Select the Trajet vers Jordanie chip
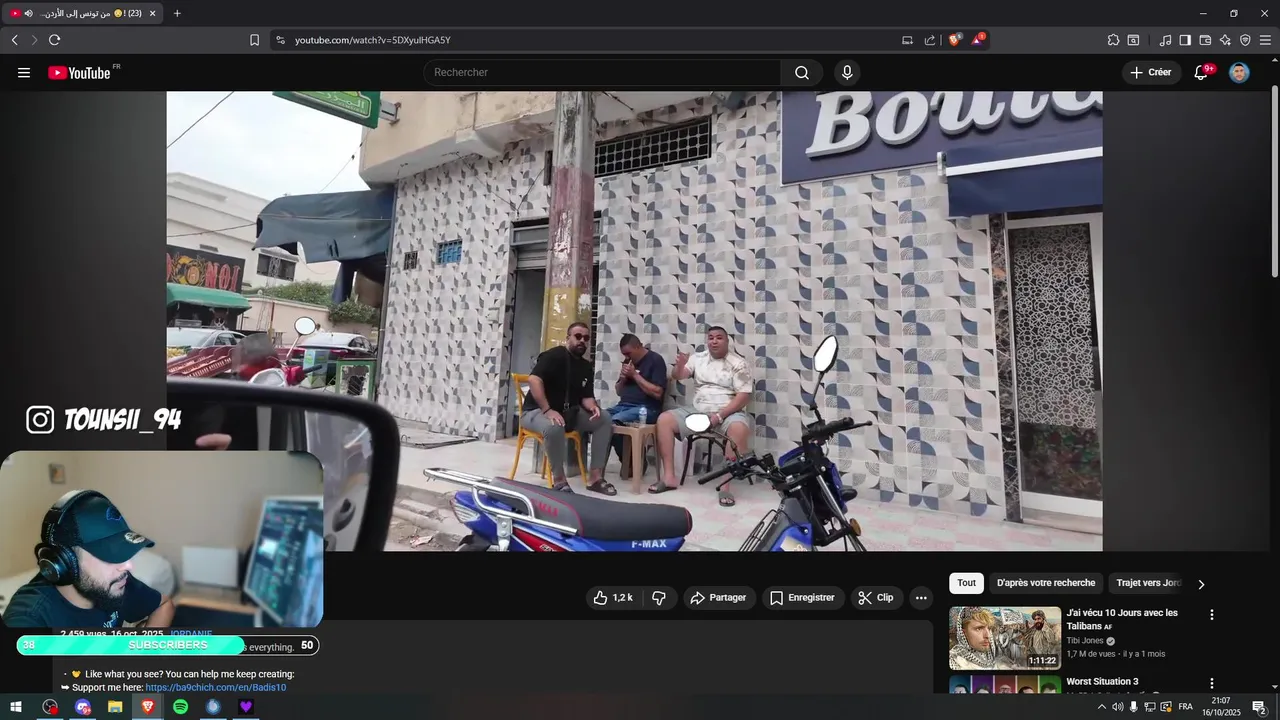This screenshot has height=720, width=1280. click(x=1148, y=583)
